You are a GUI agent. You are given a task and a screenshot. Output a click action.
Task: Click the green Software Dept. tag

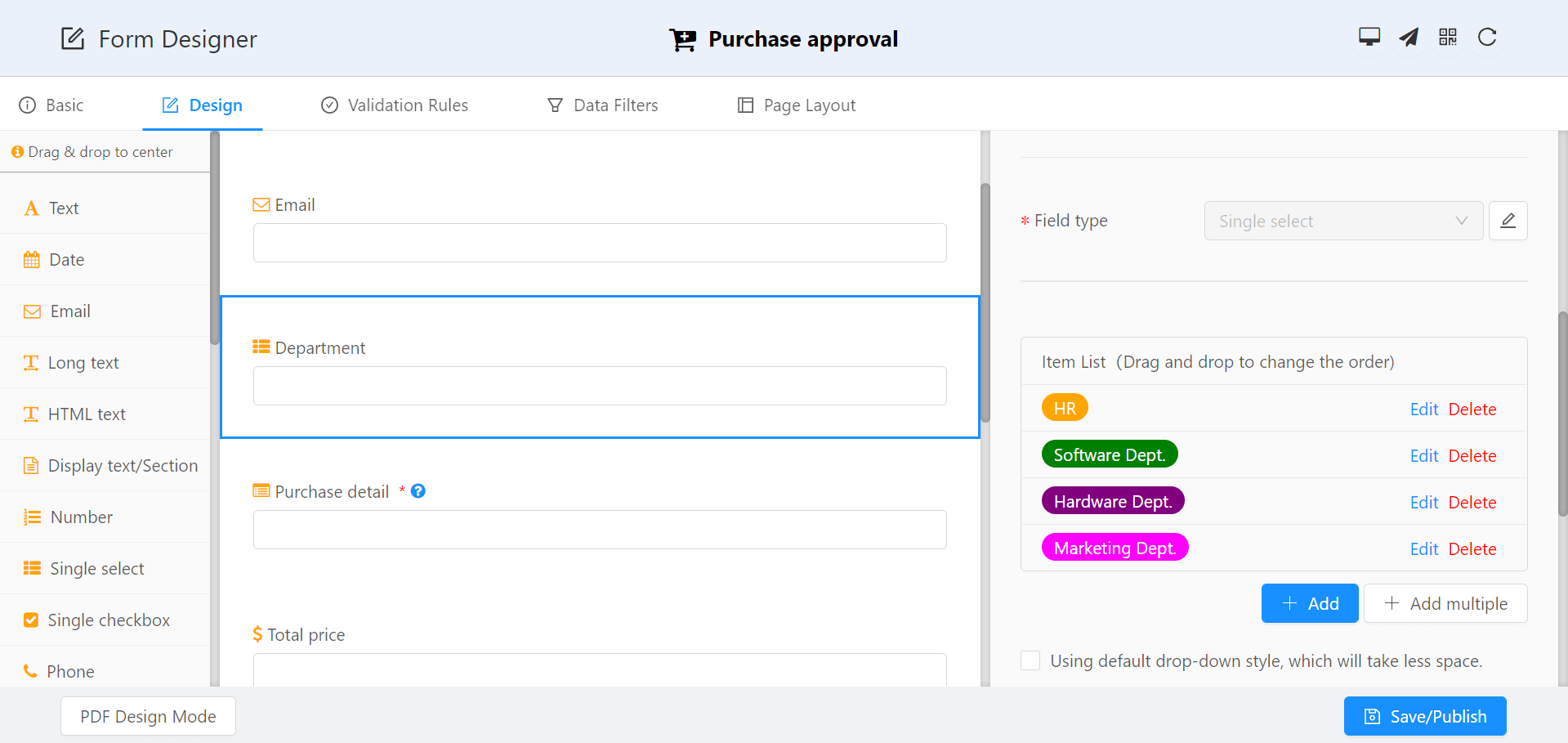click(1109, 454)
